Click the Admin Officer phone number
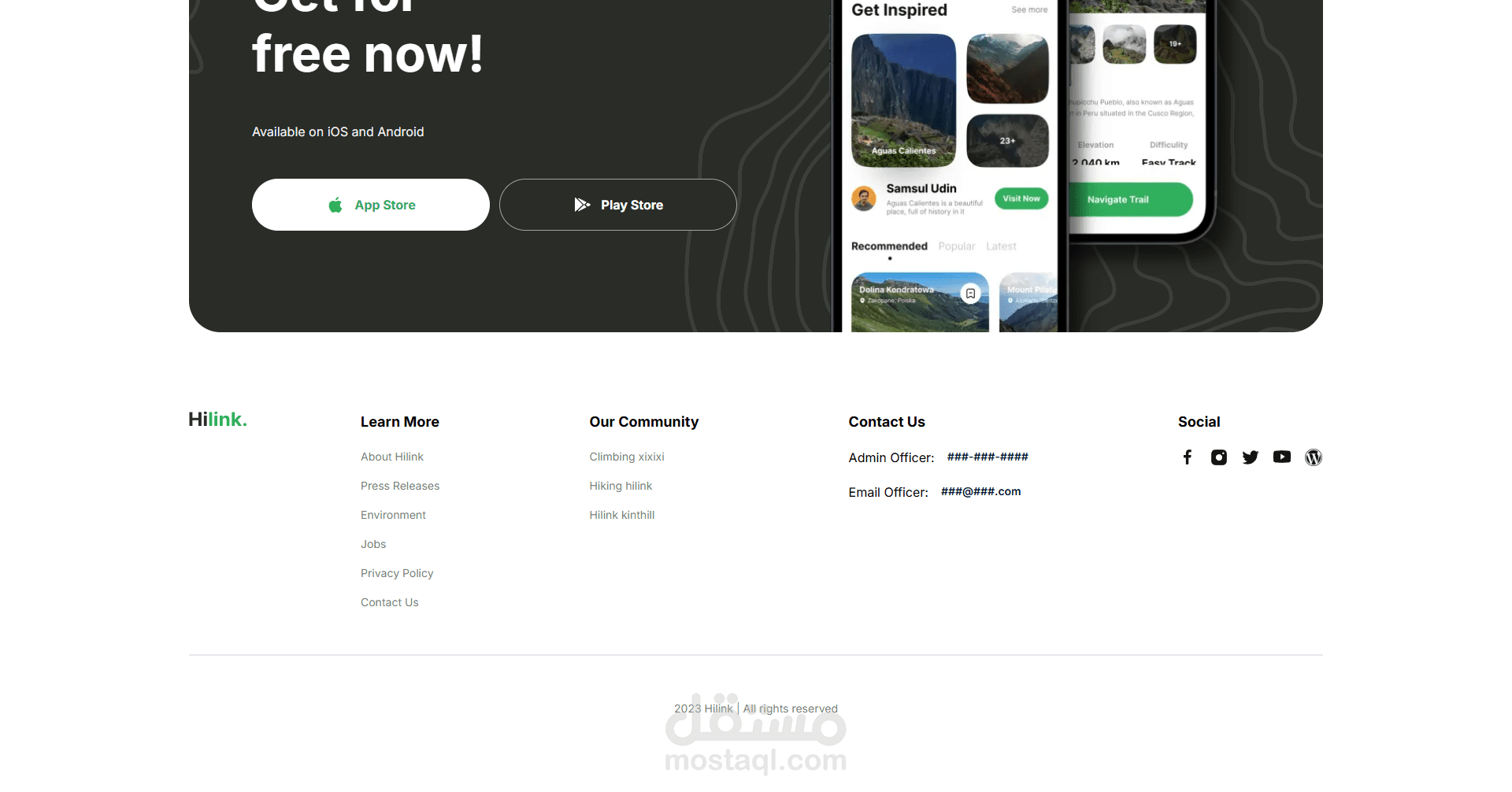 pos(988,457)
